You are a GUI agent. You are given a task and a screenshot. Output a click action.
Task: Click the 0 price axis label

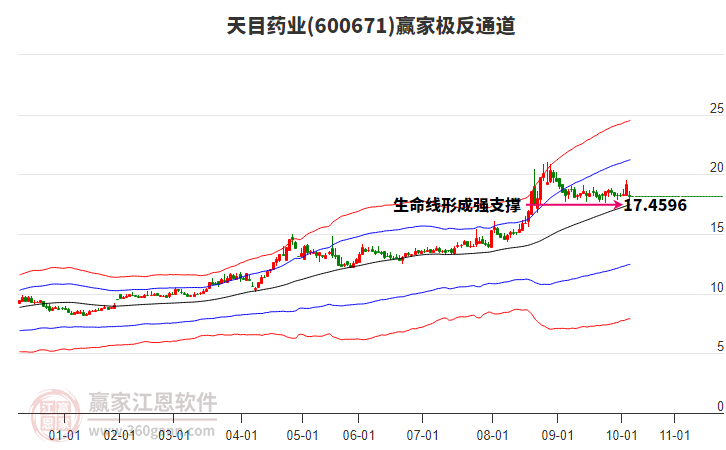tap(720, 406)
